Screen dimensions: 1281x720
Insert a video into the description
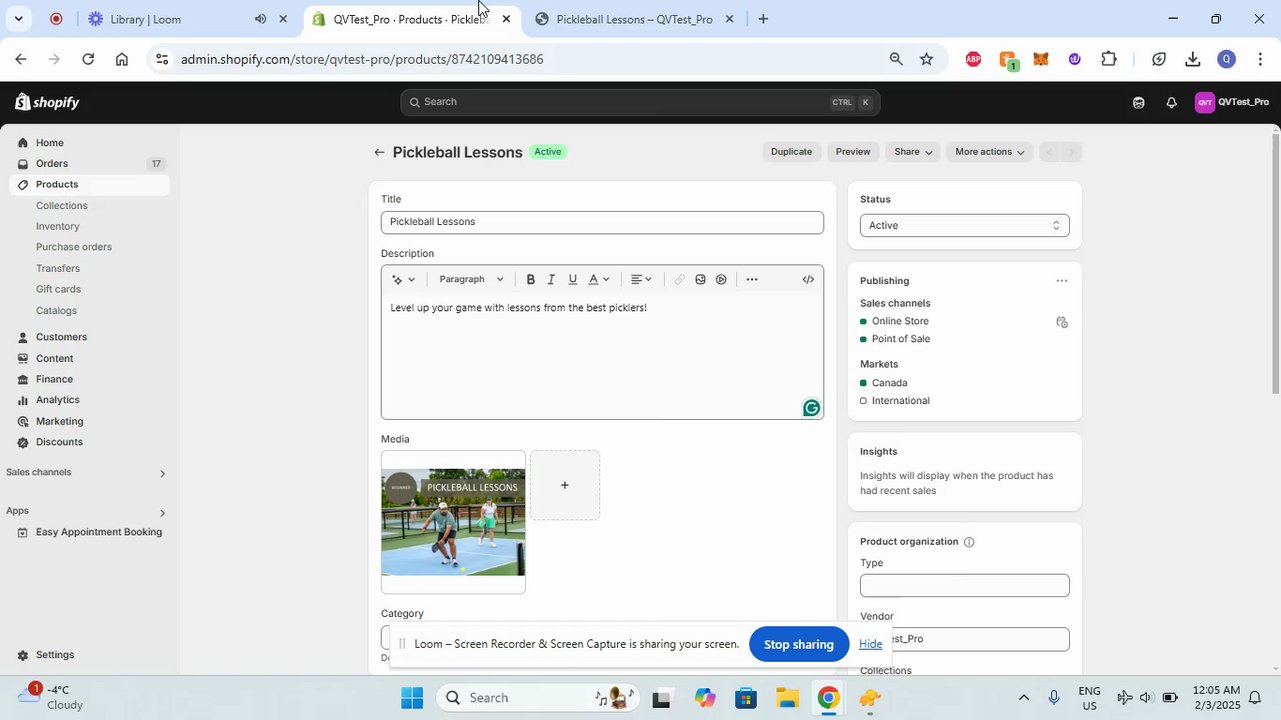[x=721, y=280]
